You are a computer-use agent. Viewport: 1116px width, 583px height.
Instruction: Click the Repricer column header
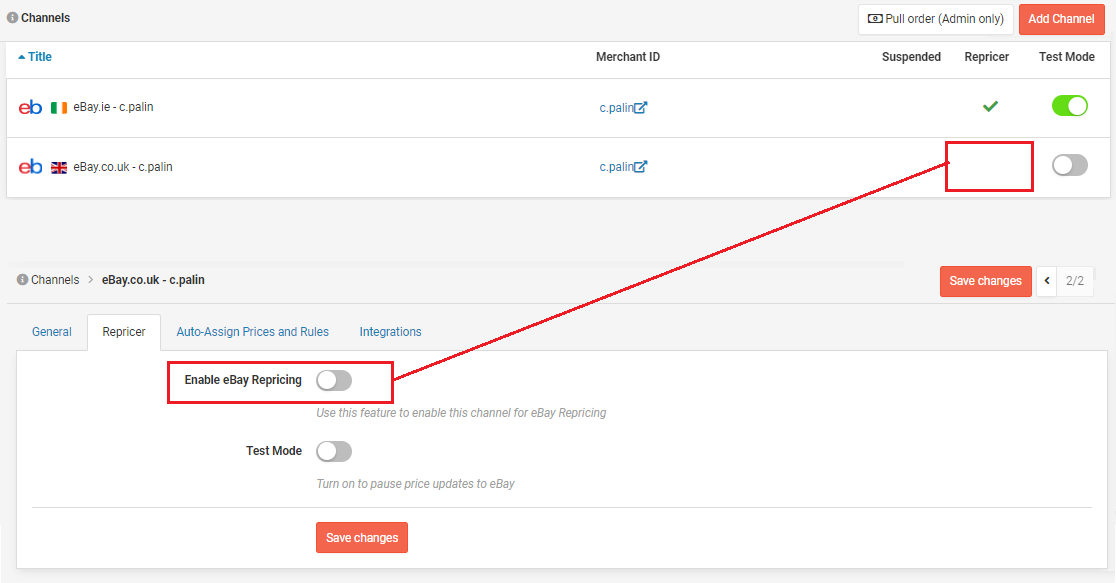tap(986, 57)
